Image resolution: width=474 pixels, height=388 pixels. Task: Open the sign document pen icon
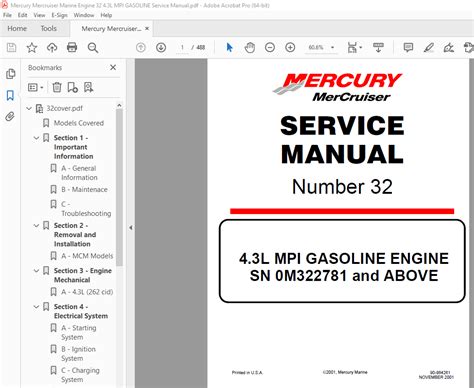(449, 48)
